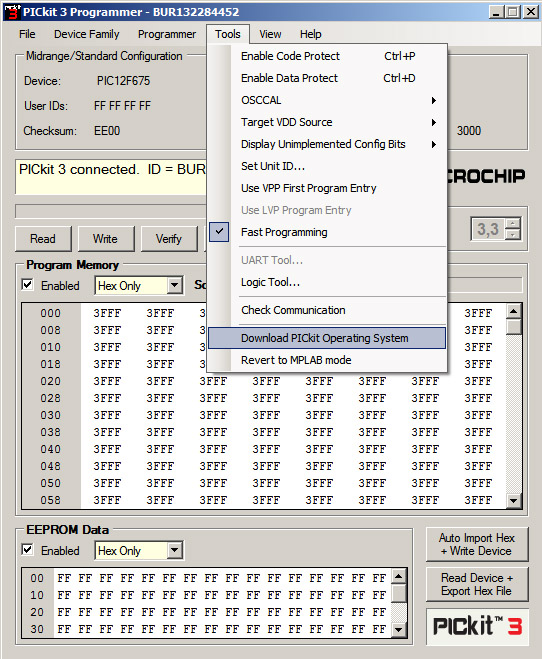Screen dimensions: 542x659
Task: Click EEPROM Data scrollbar down arrow
Action: click(x=399, y=630)
